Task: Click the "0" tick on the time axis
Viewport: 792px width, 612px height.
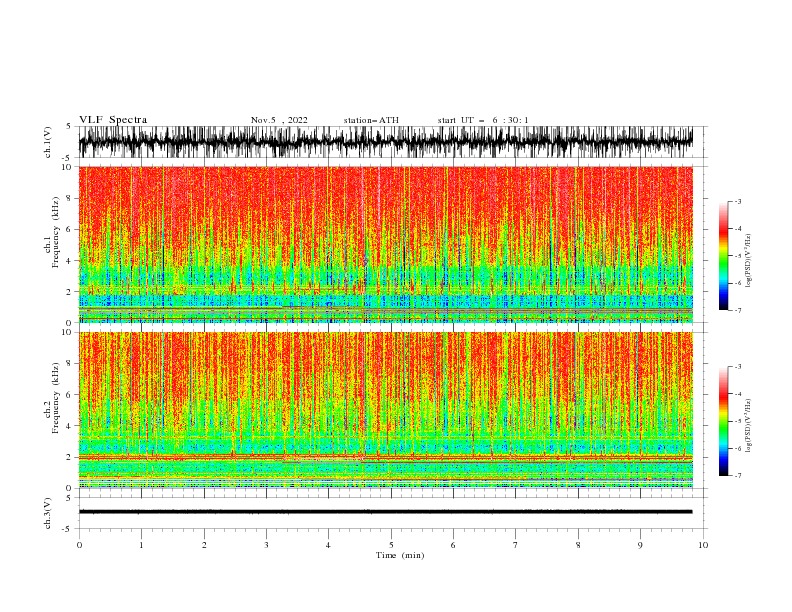Action: tap(79, 545)
